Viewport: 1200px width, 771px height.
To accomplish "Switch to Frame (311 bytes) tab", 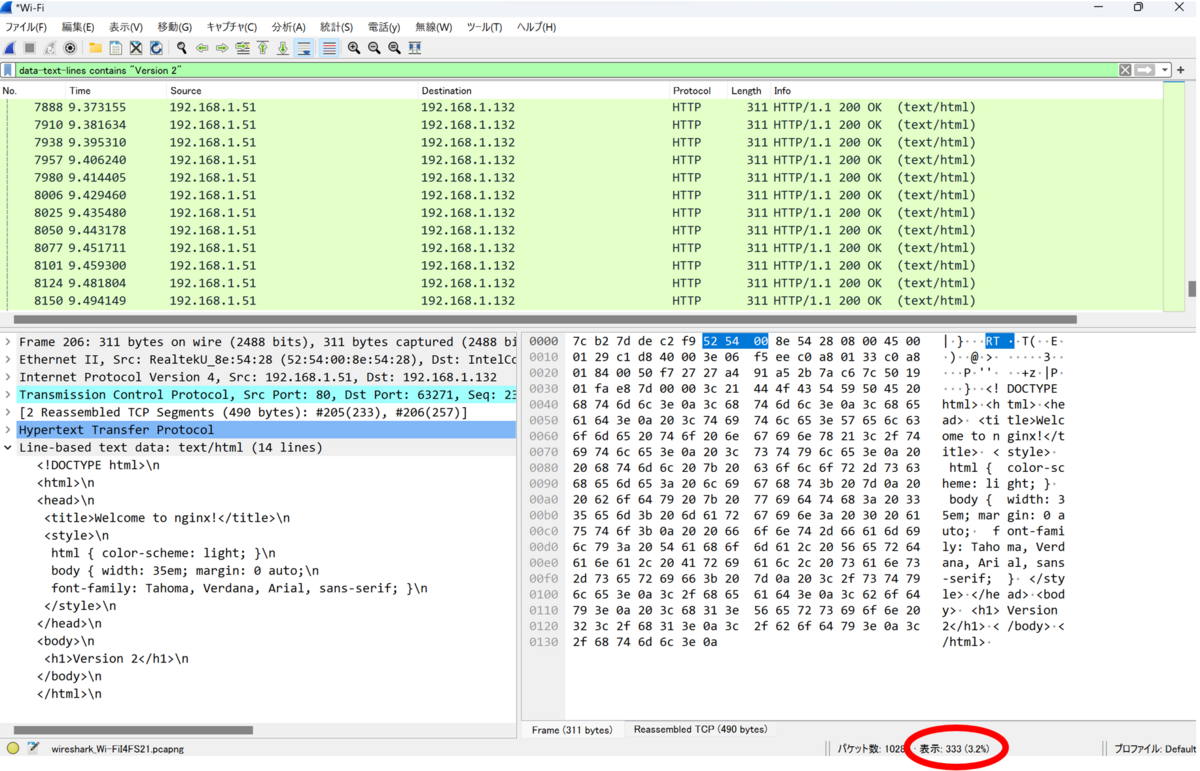I will click(x=572, y=730).
